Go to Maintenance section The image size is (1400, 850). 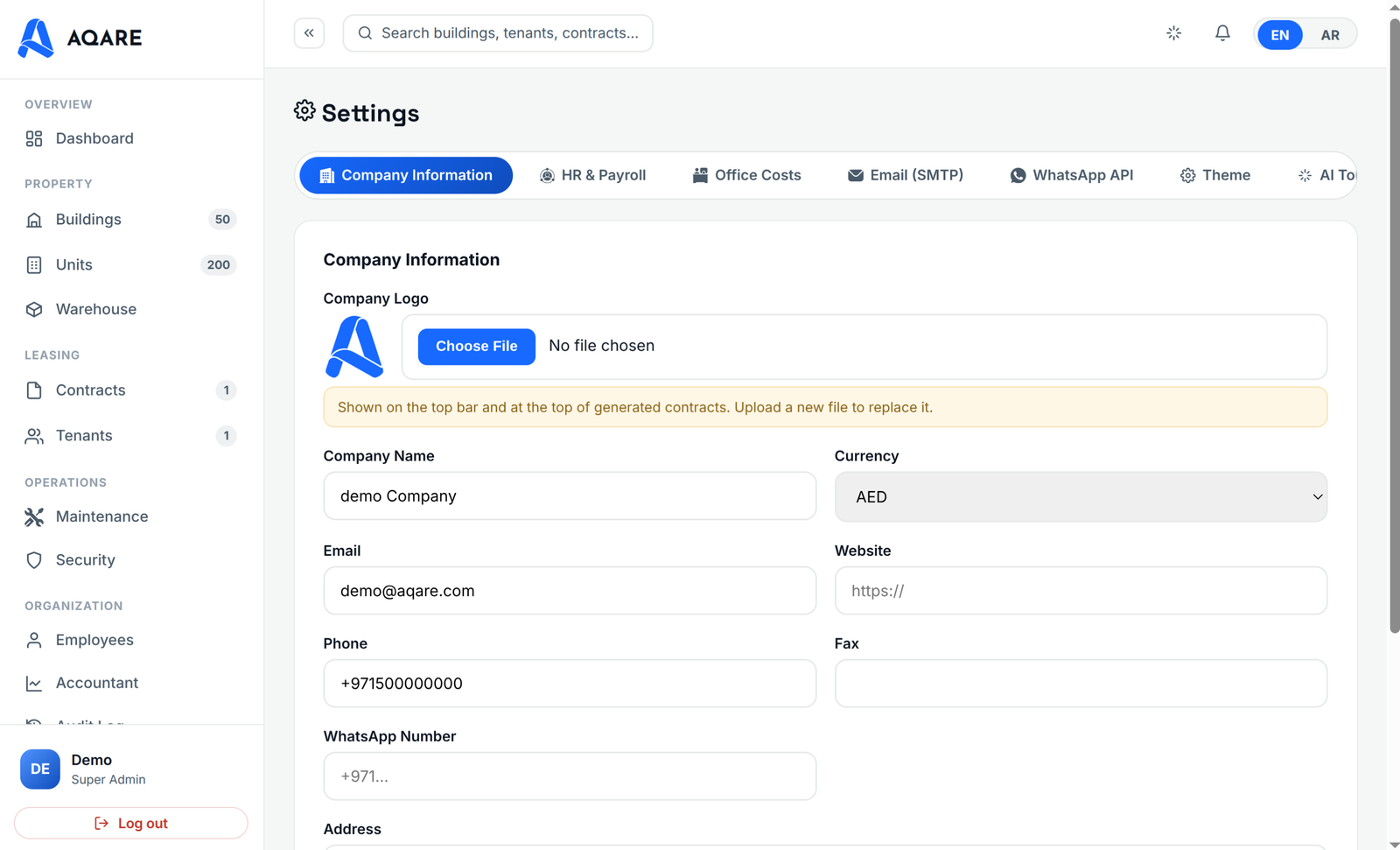(x=131, y=516)
